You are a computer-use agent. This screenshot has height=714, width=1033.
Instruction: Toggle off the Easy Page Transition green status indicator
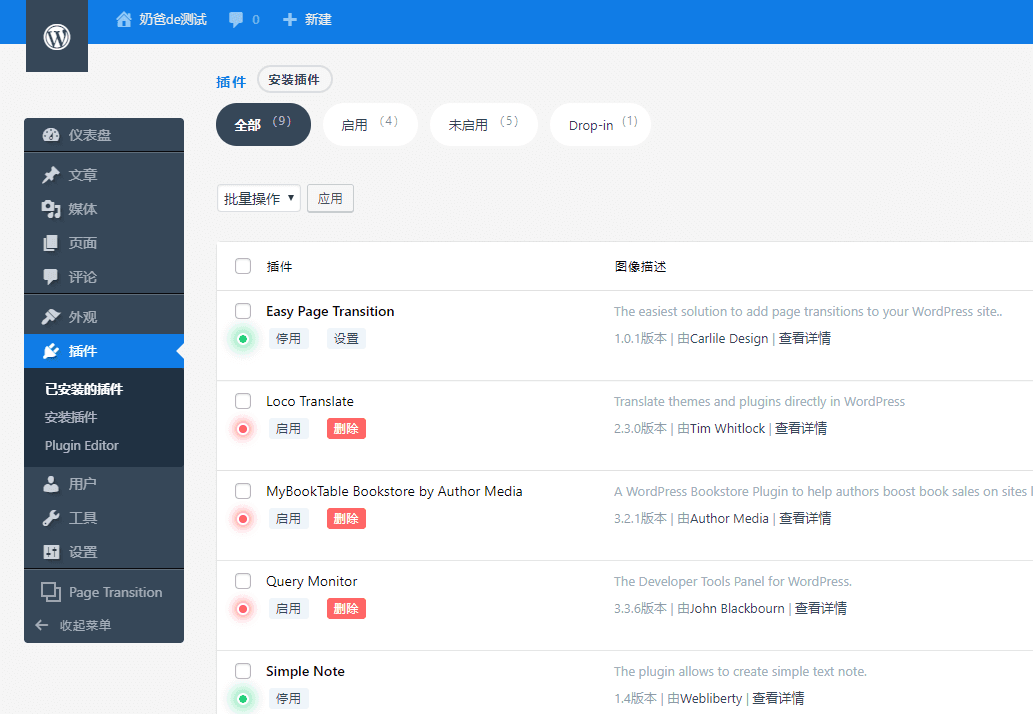[242, 338]
